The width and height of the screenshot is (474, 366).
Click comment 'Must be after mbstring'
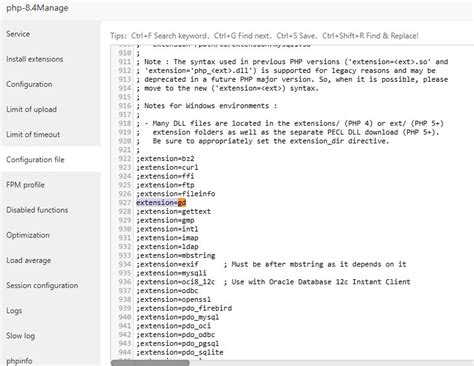pos(315,264)
